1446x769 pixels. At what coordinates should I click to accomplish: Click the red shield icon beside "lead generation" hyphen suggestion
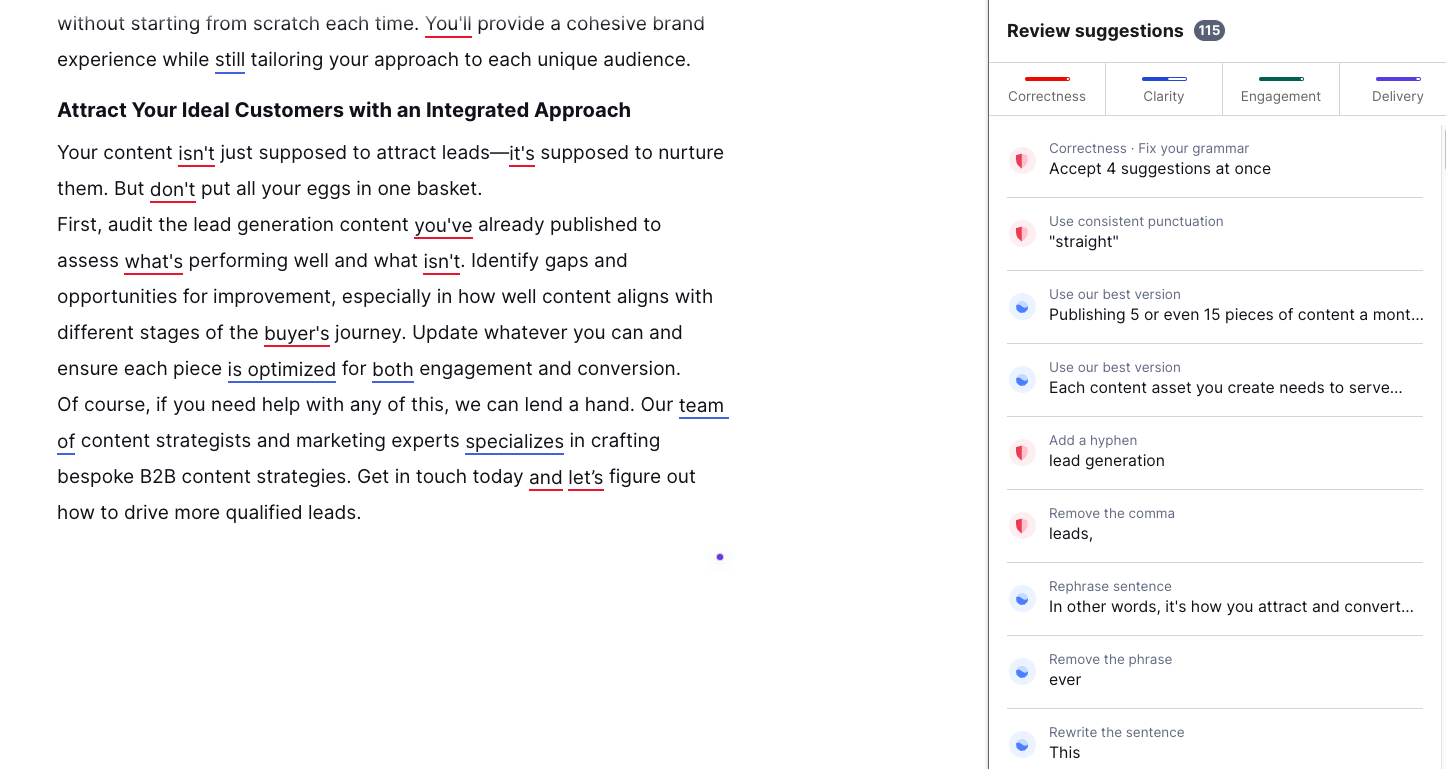(x=1021, y=452)
